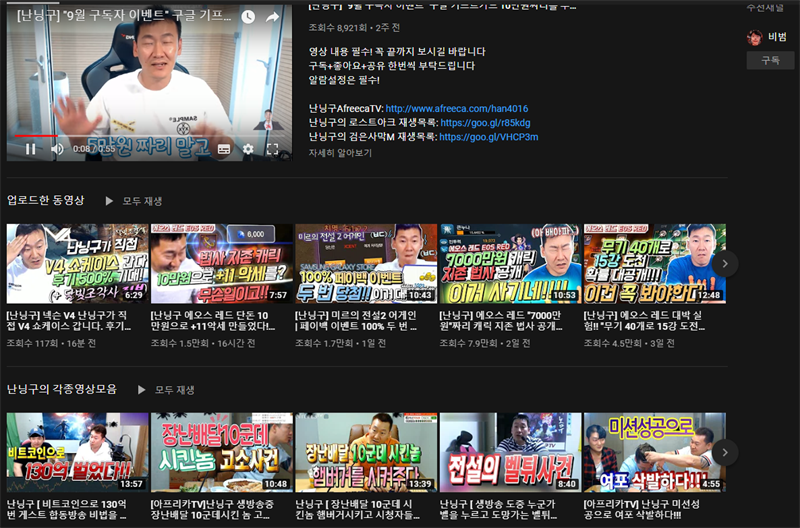Screen dimensions: 800x528
Task: Click the Watch Later clock icon
Action: pos(247,17)
